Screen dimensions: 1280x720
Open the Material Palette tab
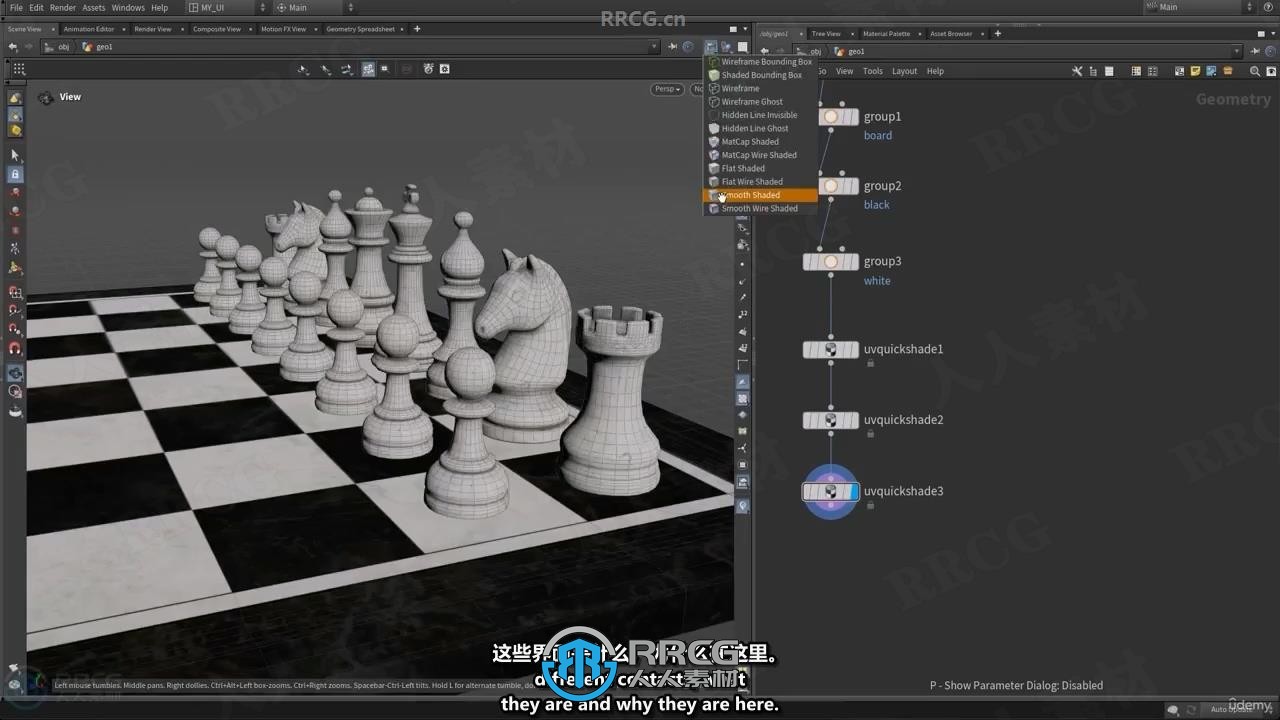tap(887, 34)
